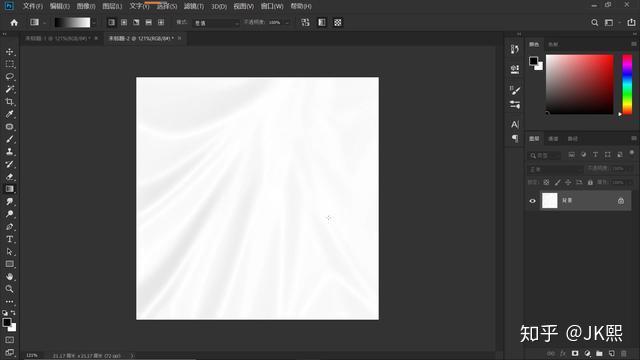Select the Pen tool

[9, 227]
